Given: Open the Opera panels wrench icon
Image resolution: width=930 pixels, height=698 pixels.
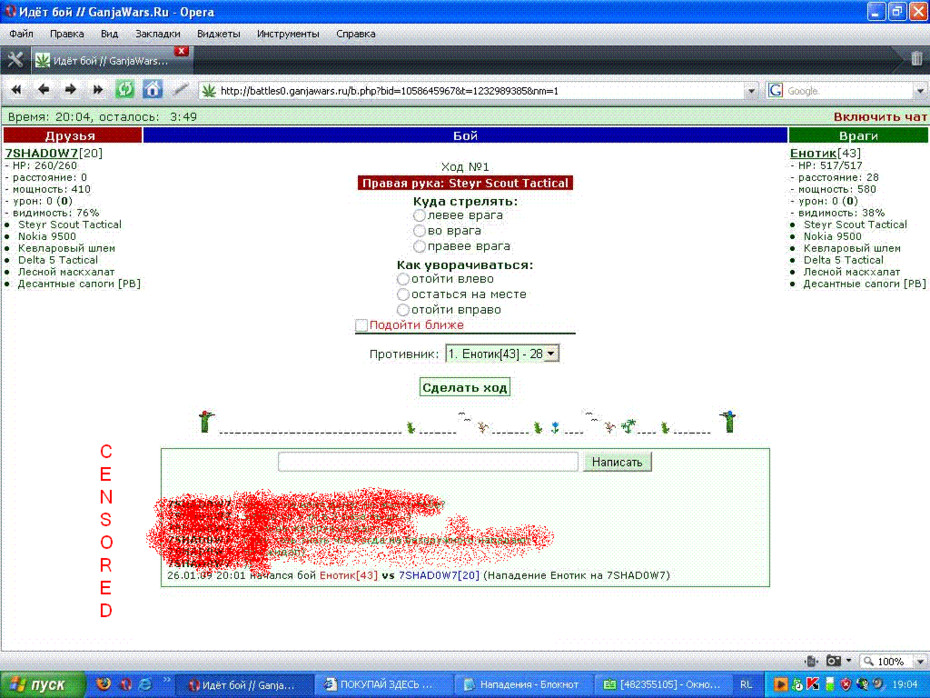Looking at the screenshot, I should point(14,60).
